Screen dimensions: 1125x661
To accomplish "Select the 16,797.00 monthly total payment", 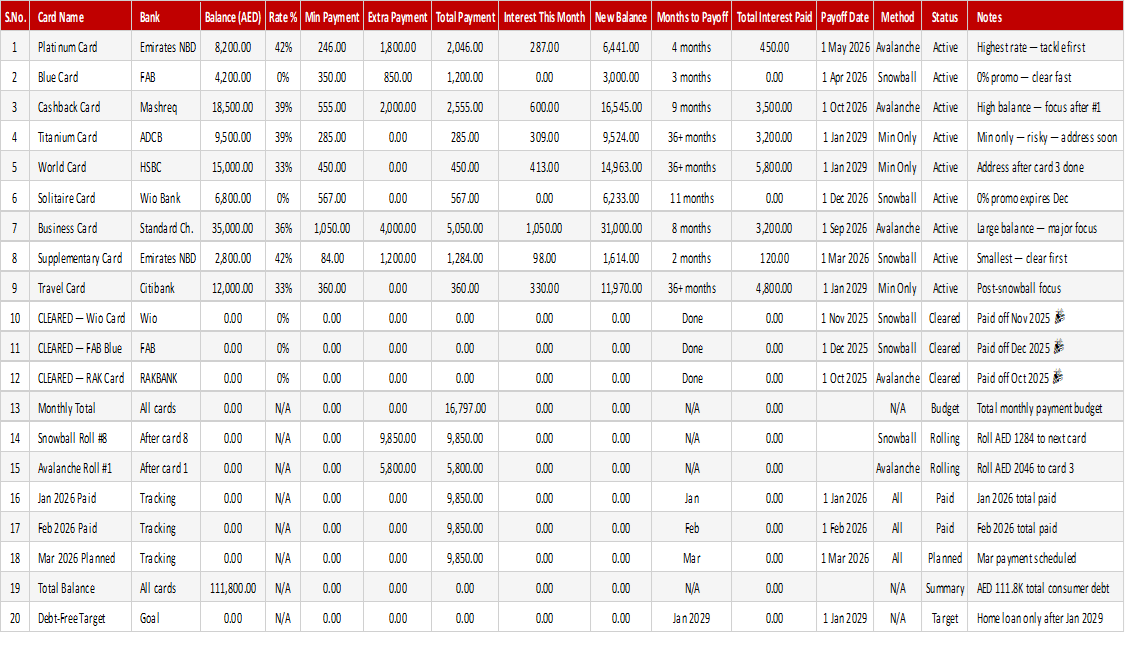I will point(465,408).
